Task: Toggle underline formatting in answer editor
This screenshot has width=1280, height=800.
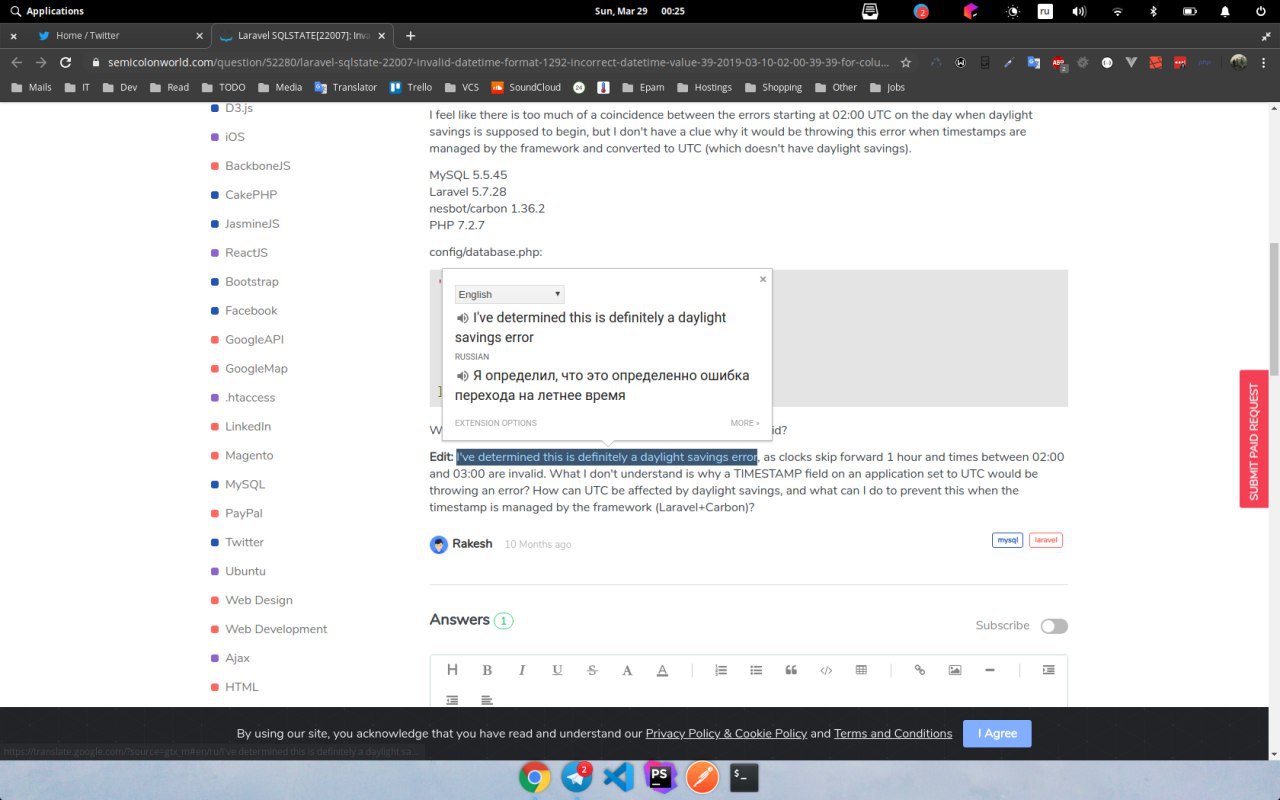Action: (x=557, y=670)
